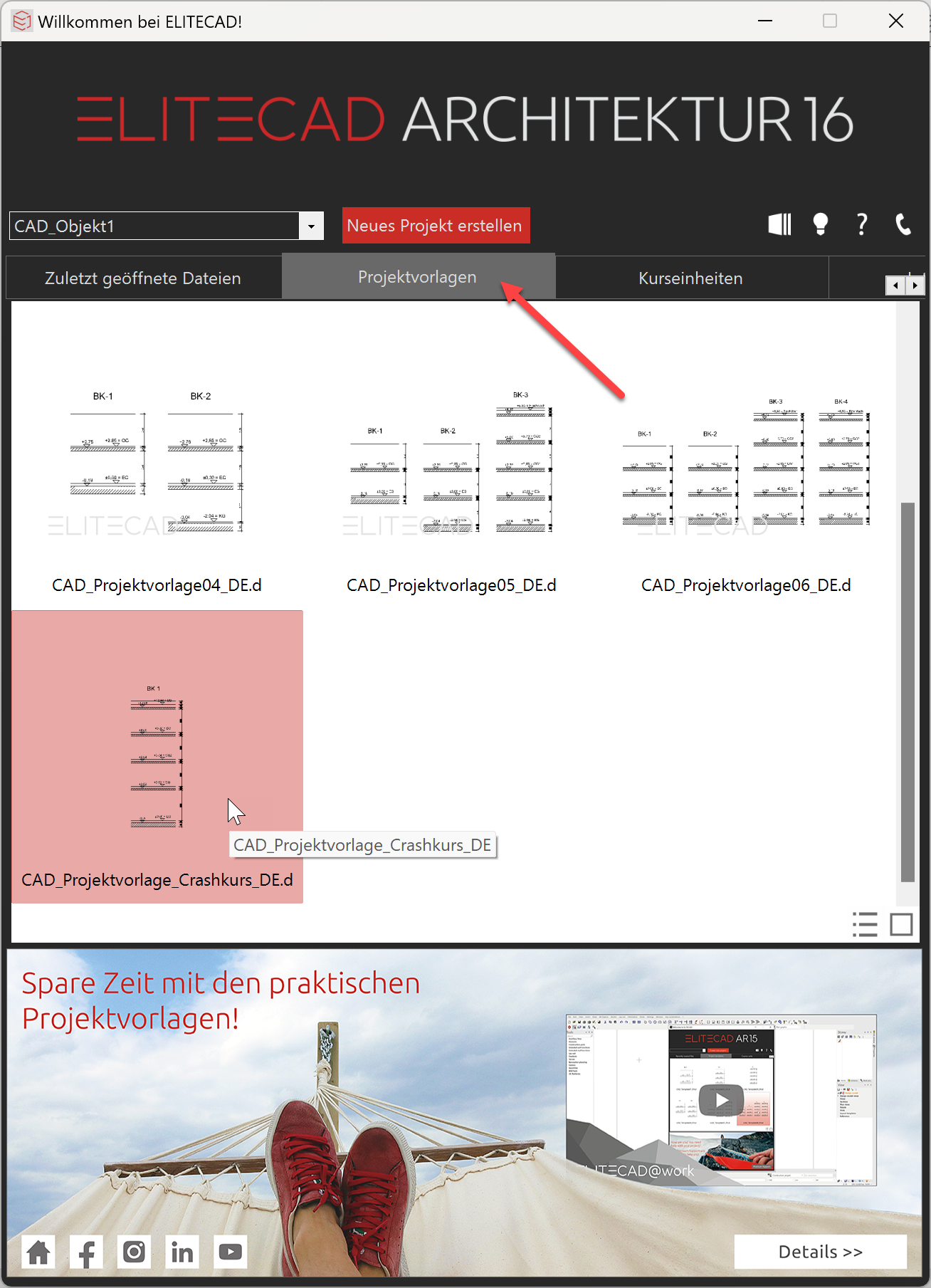
Task: Select the Projektvorlagen tab
Action: point(418,276)
